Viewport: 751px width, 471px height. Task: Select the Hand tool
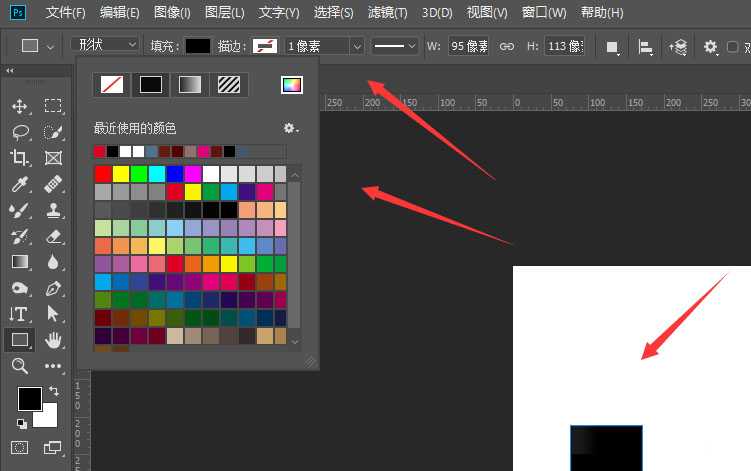(x=54, y=340)
